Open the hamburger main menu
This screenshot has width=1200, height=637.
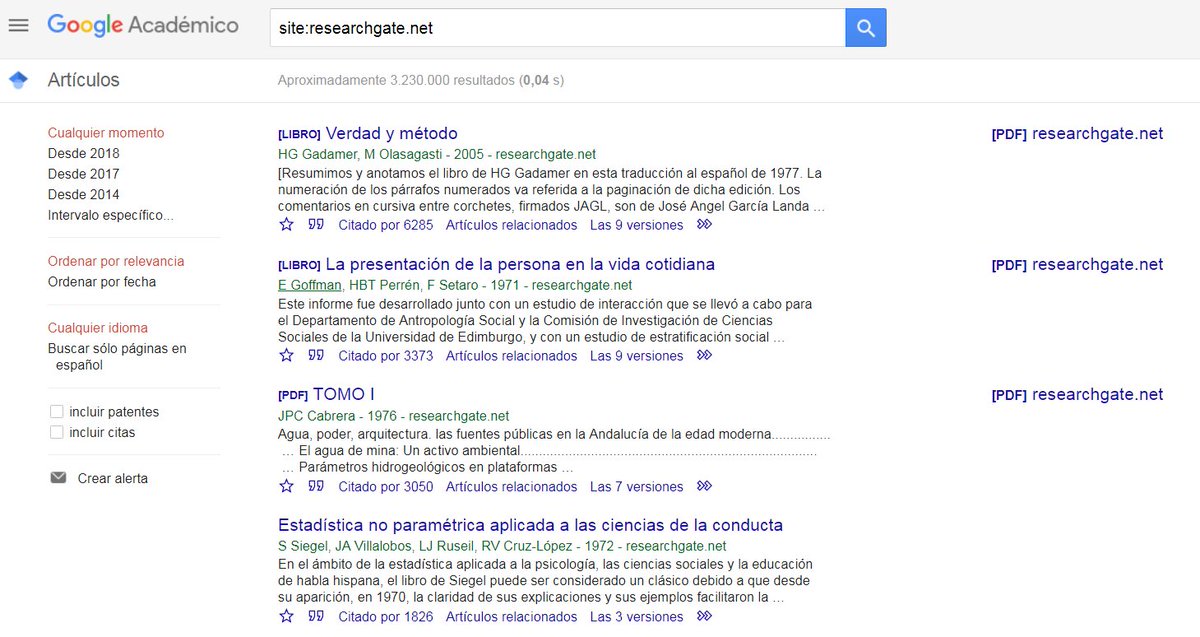[18, 25]
